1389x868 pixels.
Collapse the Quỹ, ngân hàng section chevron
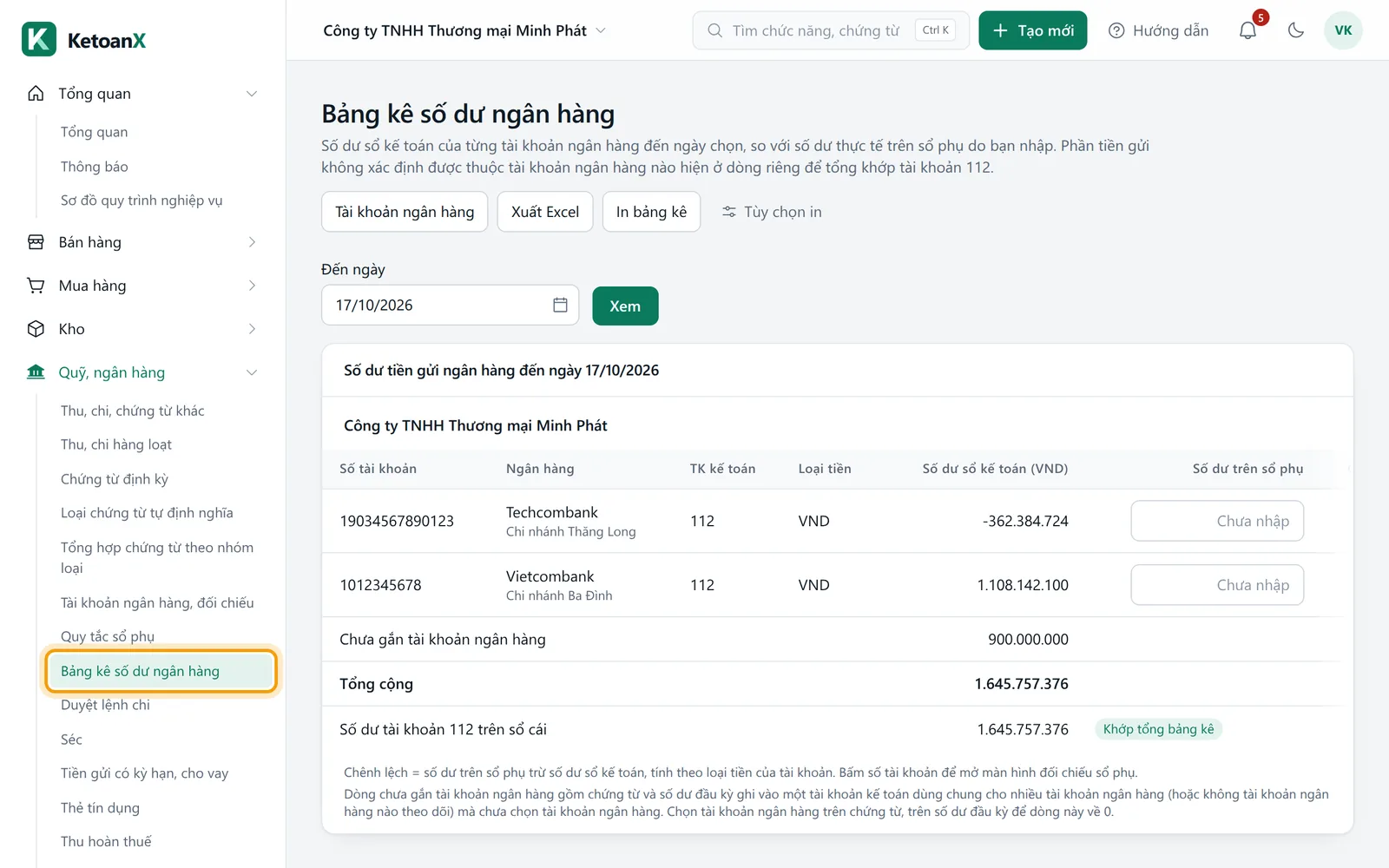(x=252, y=372)
